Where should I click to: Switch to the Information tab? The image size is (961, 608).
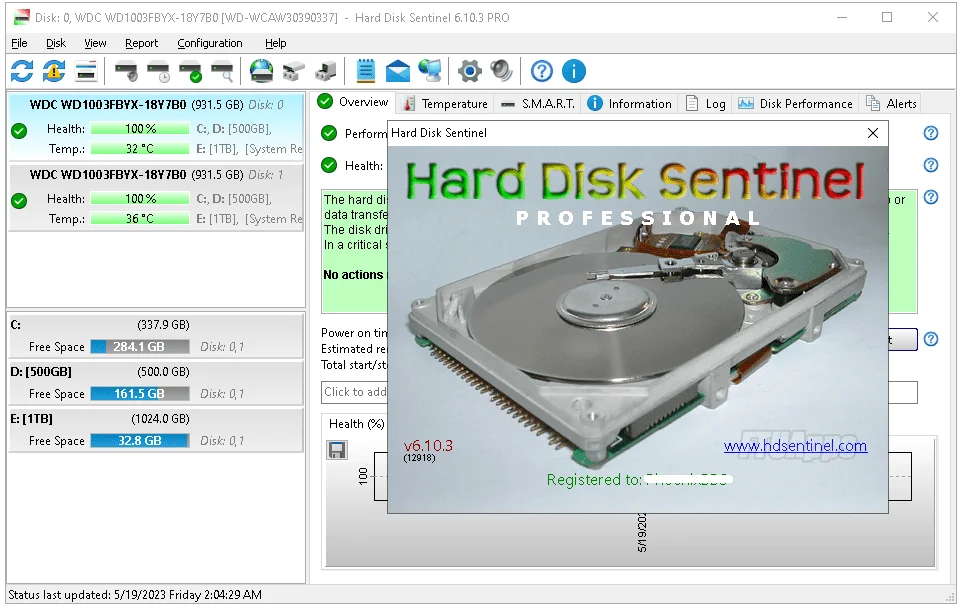coord(629,104)
